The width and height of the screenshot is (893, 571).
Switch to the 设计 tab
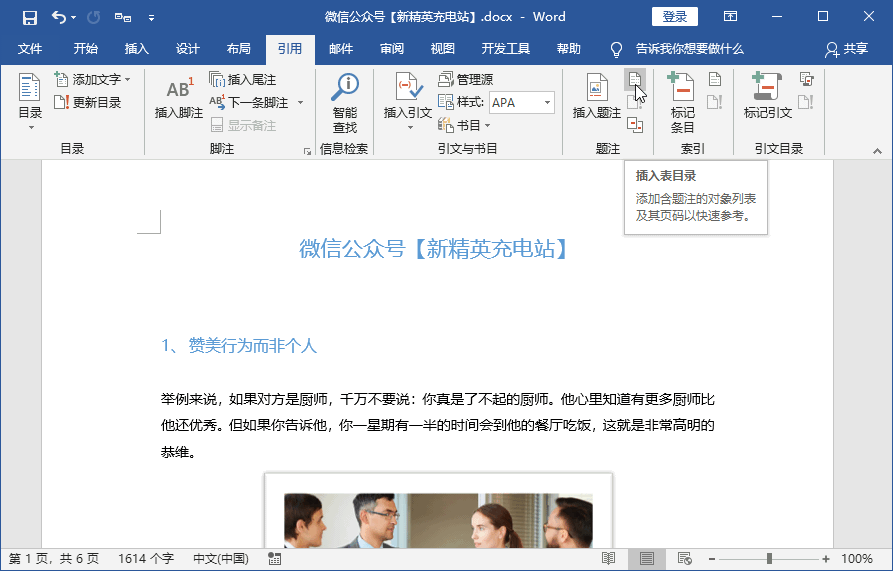(x=187, y=49)
